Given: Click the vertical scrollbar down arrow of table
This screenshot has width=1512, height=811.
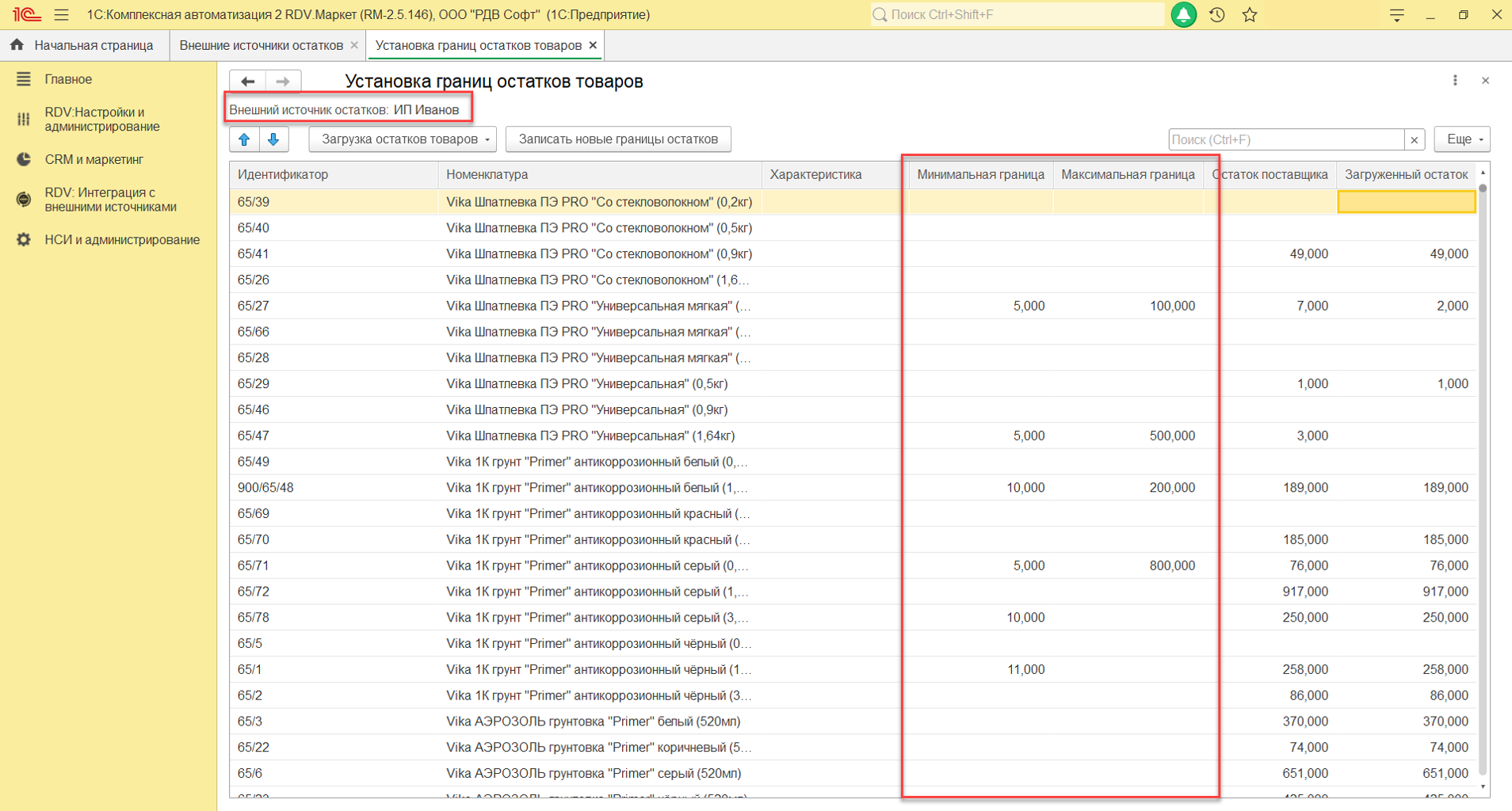Looking at the screenshot, I should tap(1483, 787).
